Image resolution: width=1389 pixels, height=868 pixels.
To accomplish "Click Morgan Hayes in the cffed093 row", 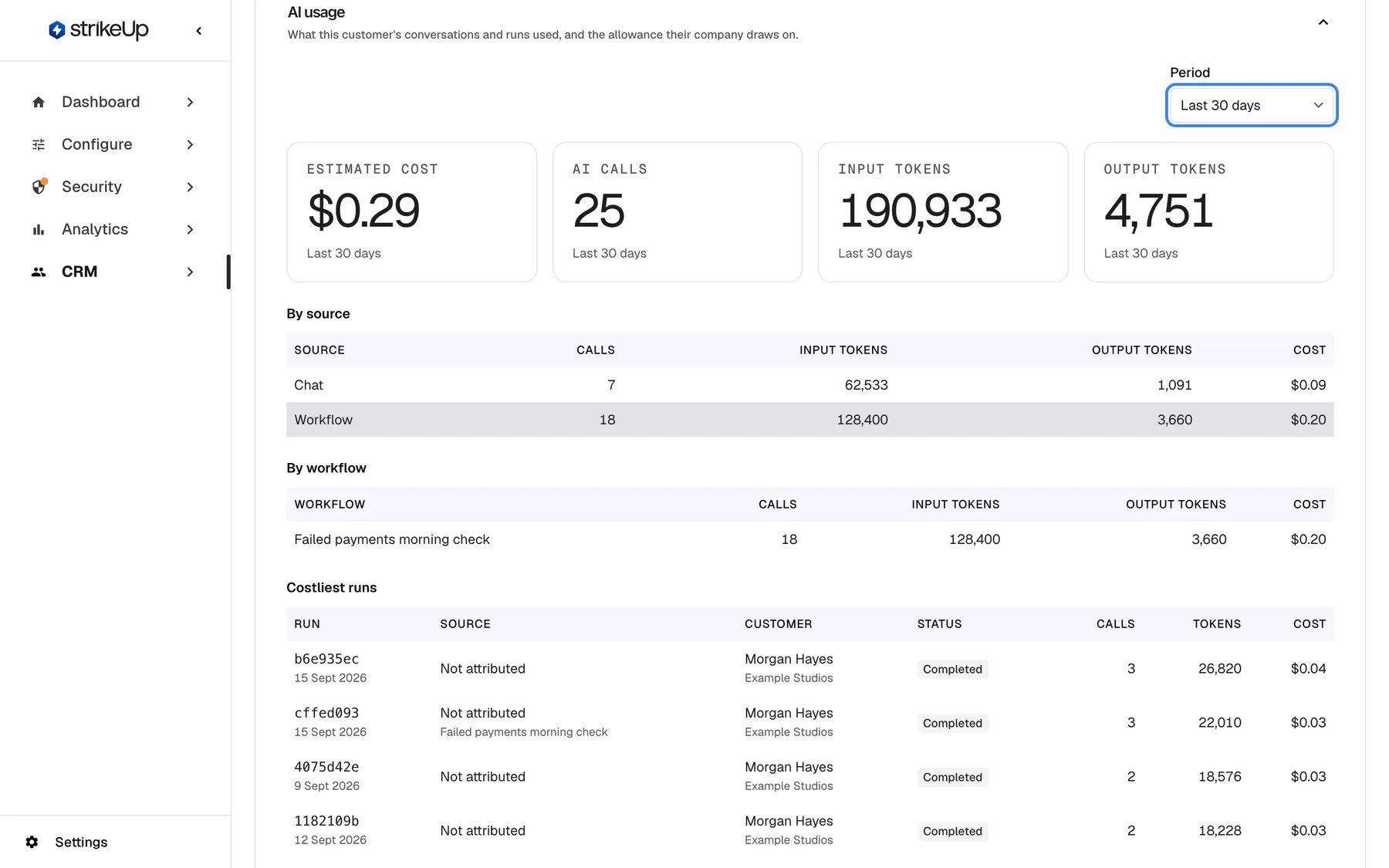I will click(789, 713).
